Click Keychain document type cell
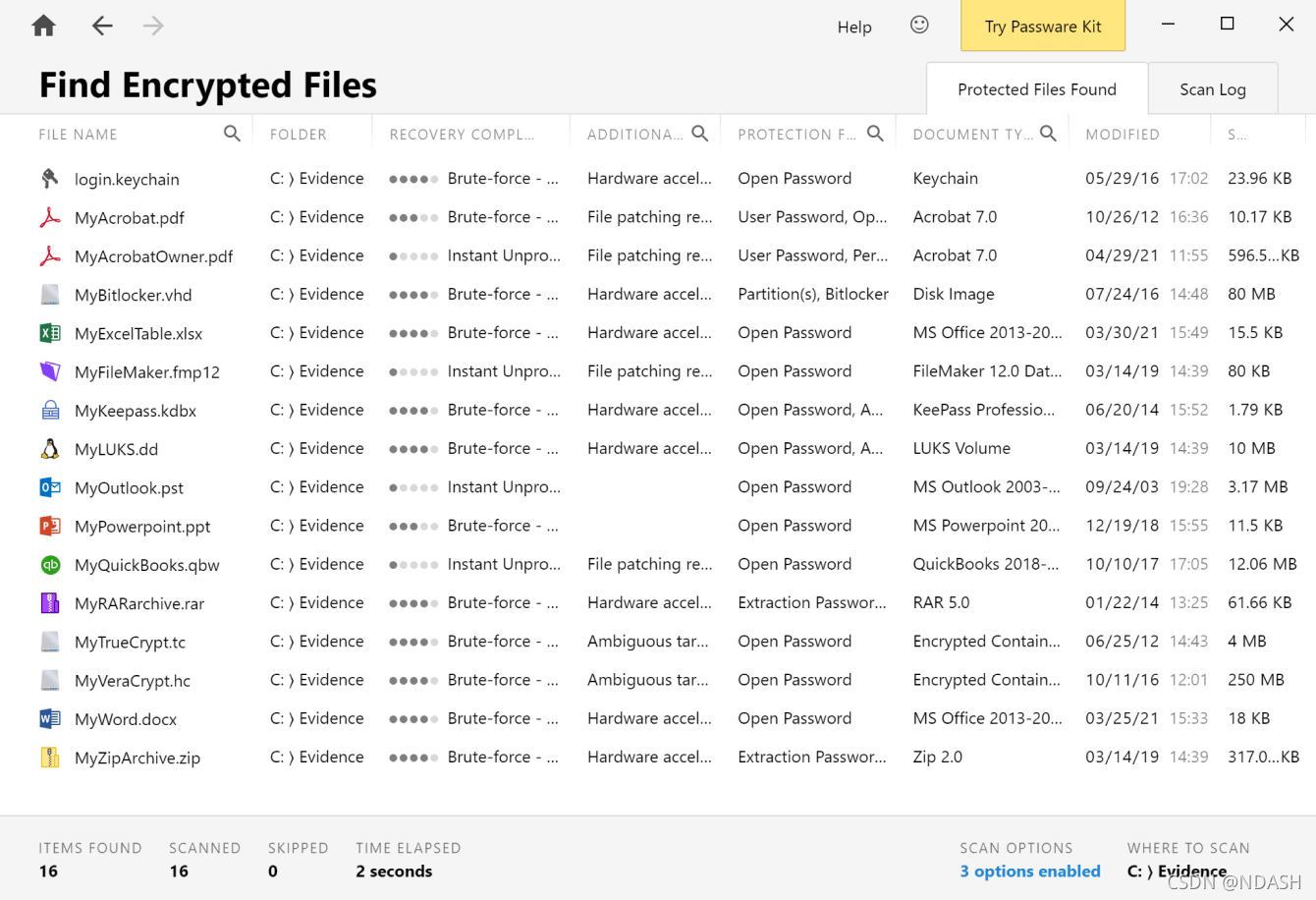Viewport: 1316px width, 900px height. (x=946, y=178)
